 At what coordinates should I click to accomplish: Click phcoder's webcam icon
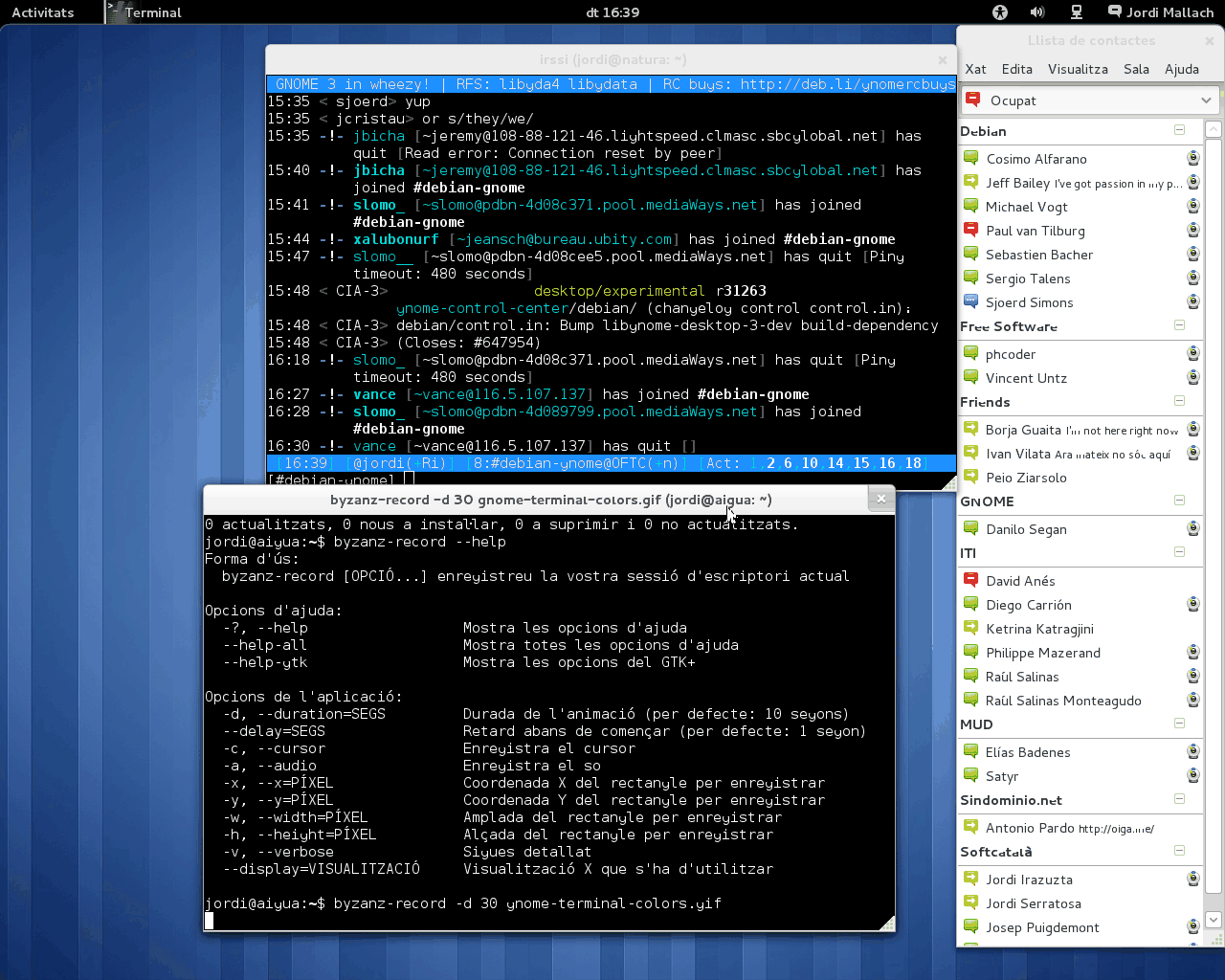click(1193, 353)
